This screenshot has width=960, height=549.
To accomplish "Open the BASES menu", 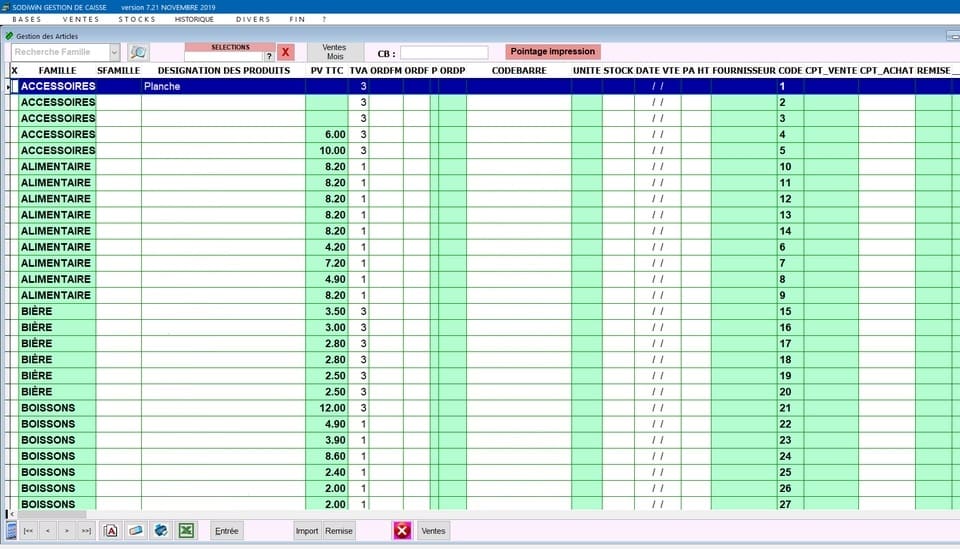I will pos(27,20).
